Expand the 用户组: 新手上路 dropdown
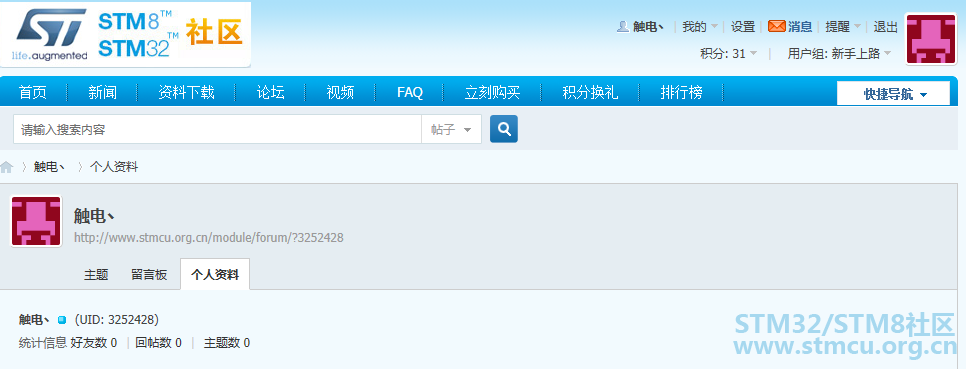The height and width of the screenshot is (369, 966). [839, 54]
